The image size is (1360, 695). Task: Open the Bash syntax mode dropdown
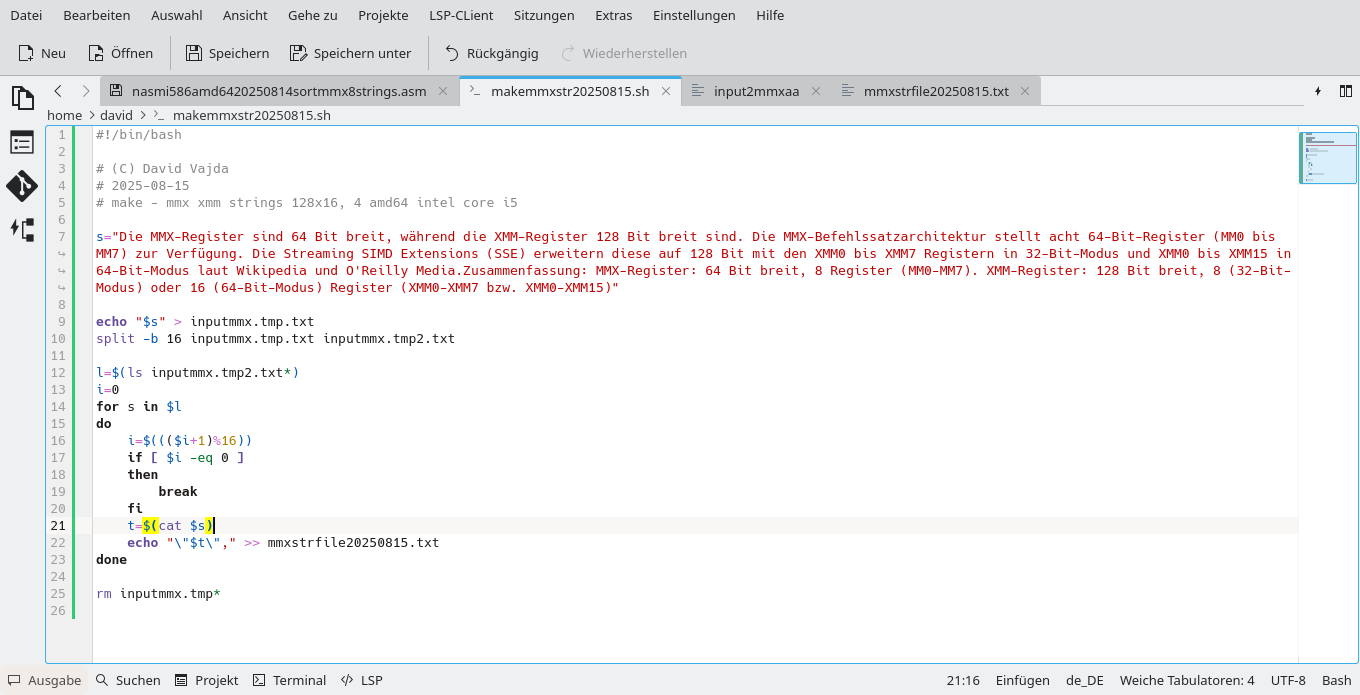click(x=1336, y=680)
